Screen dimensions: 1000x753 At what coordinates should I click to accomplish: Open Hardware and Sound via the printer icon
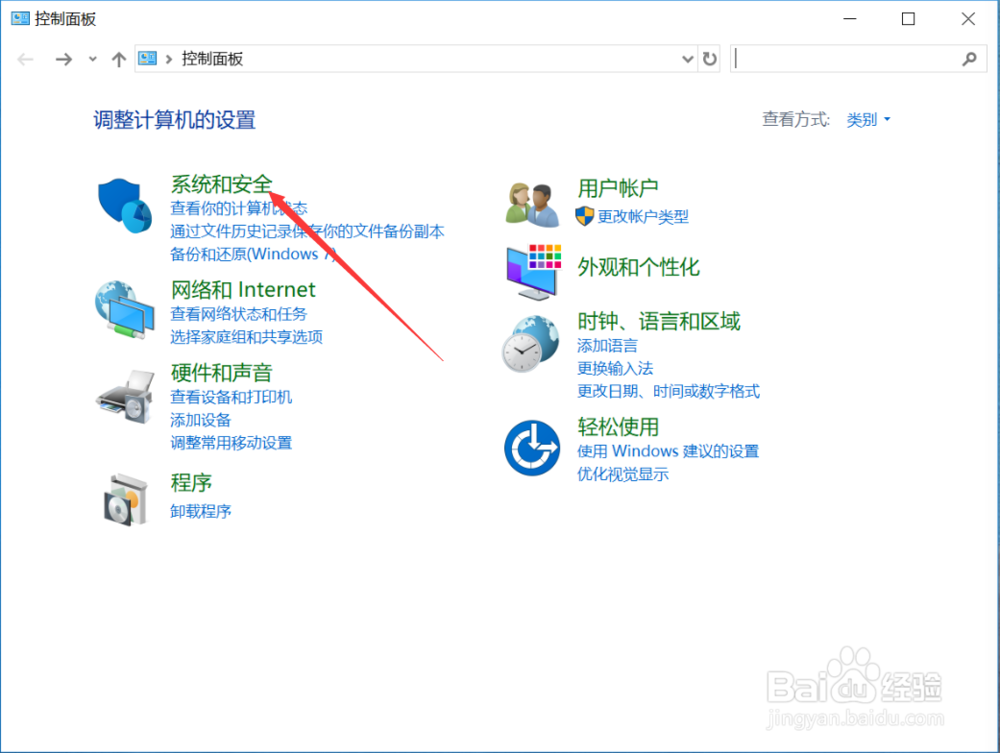tap(123, 394)
